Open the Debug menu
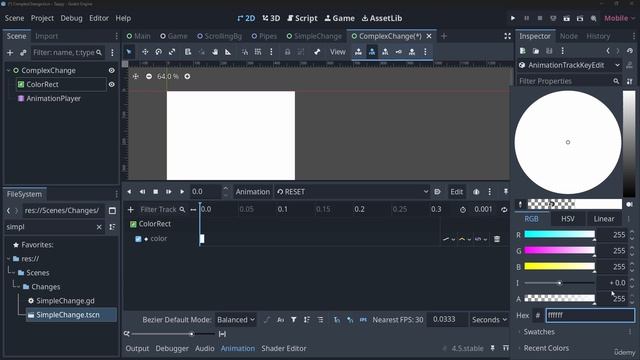Image resolution: width=640 pixels, height=360 pixels. point(71,18)
